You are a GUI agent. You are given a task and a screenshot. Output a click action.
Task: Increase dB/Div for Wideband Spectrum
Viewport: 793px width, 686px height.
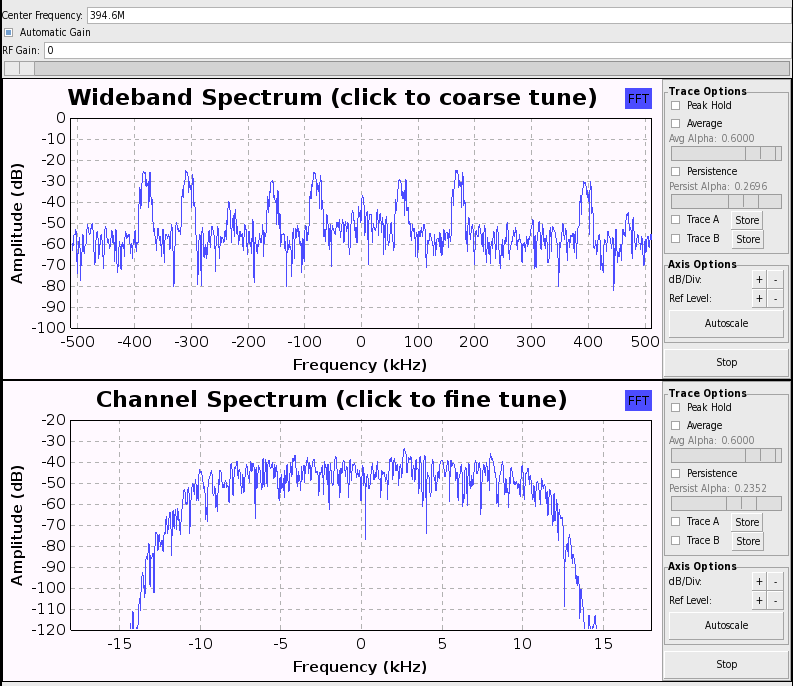click(759, 279)
